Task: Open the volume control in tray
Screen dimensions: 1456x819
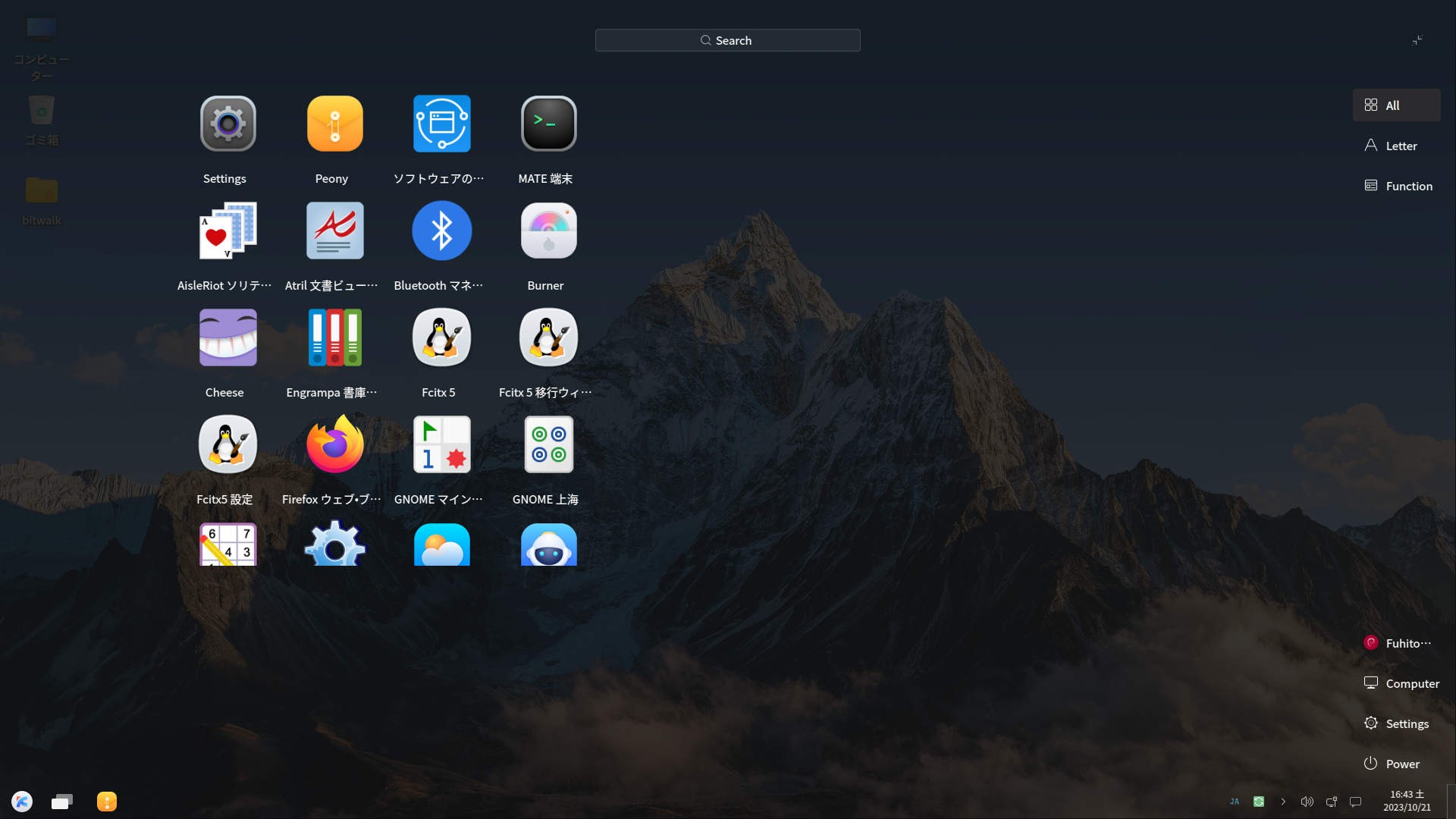Action: pyautogui.click(x=1307, y=802)
